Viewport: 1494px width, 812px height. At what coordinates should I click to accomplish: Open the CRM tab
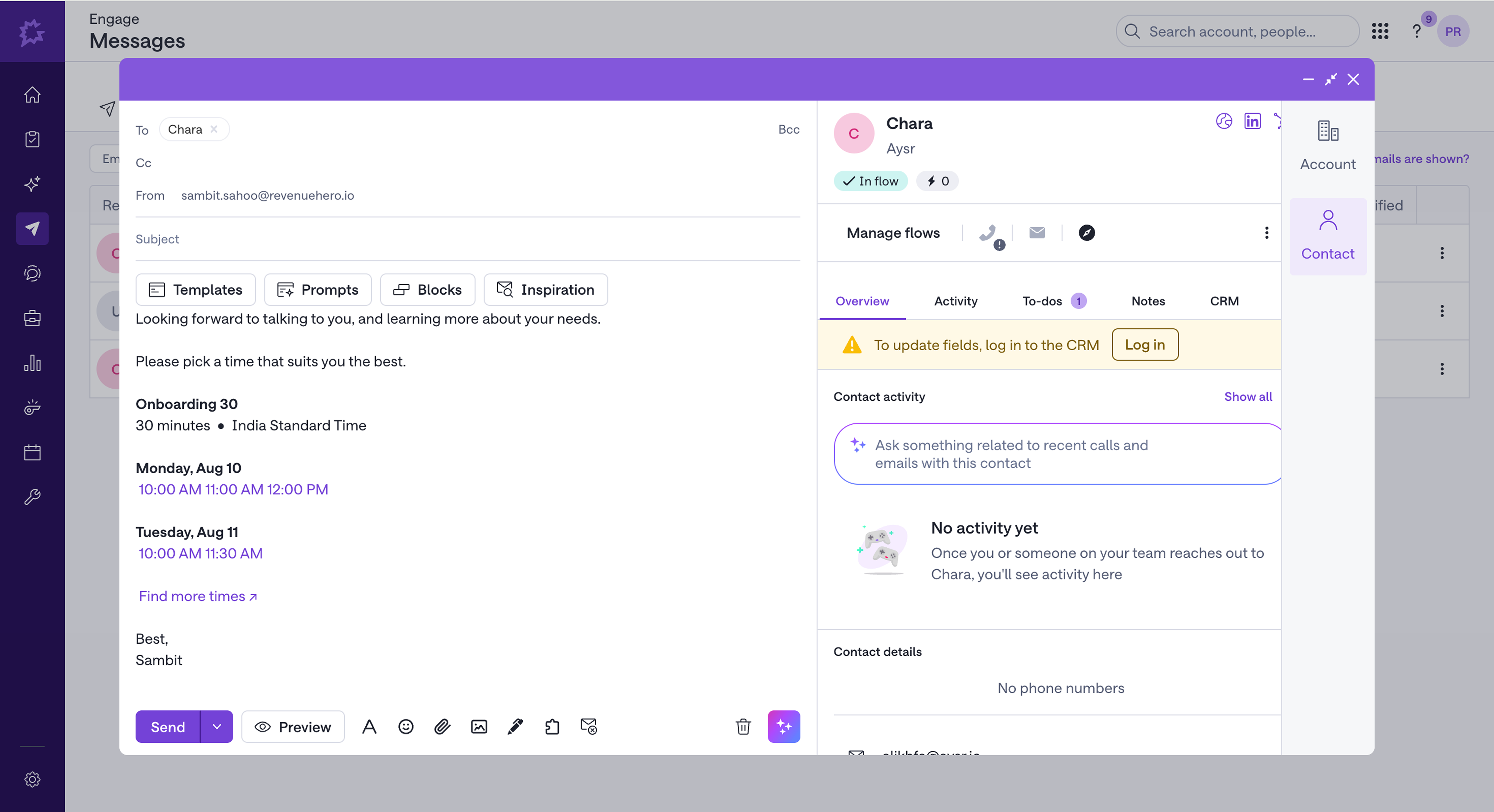click(x=1224, y=301)
